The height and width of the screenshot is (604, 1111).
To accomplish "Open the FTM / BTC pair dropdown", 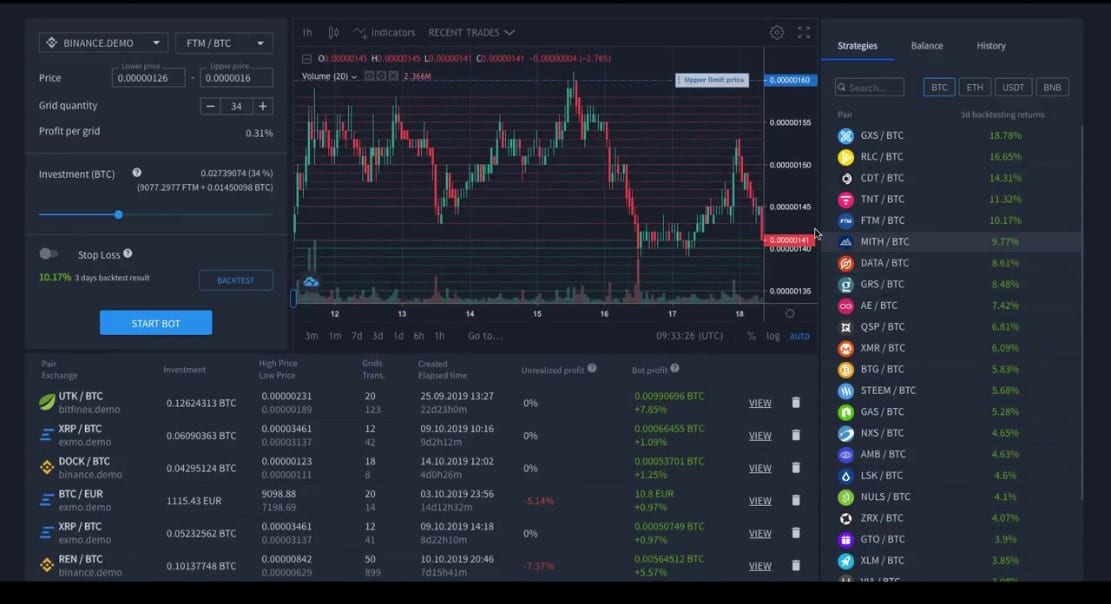I will 224,43.
